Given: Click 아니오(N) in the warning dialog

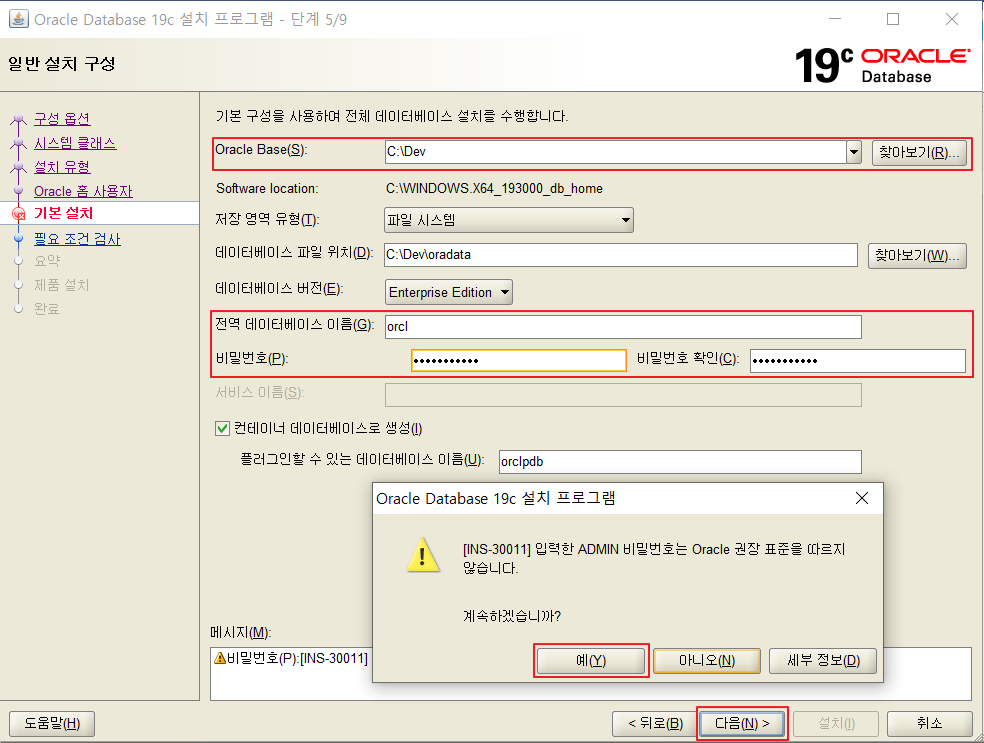Looking at the screenshot, I should tap(707, 661).
